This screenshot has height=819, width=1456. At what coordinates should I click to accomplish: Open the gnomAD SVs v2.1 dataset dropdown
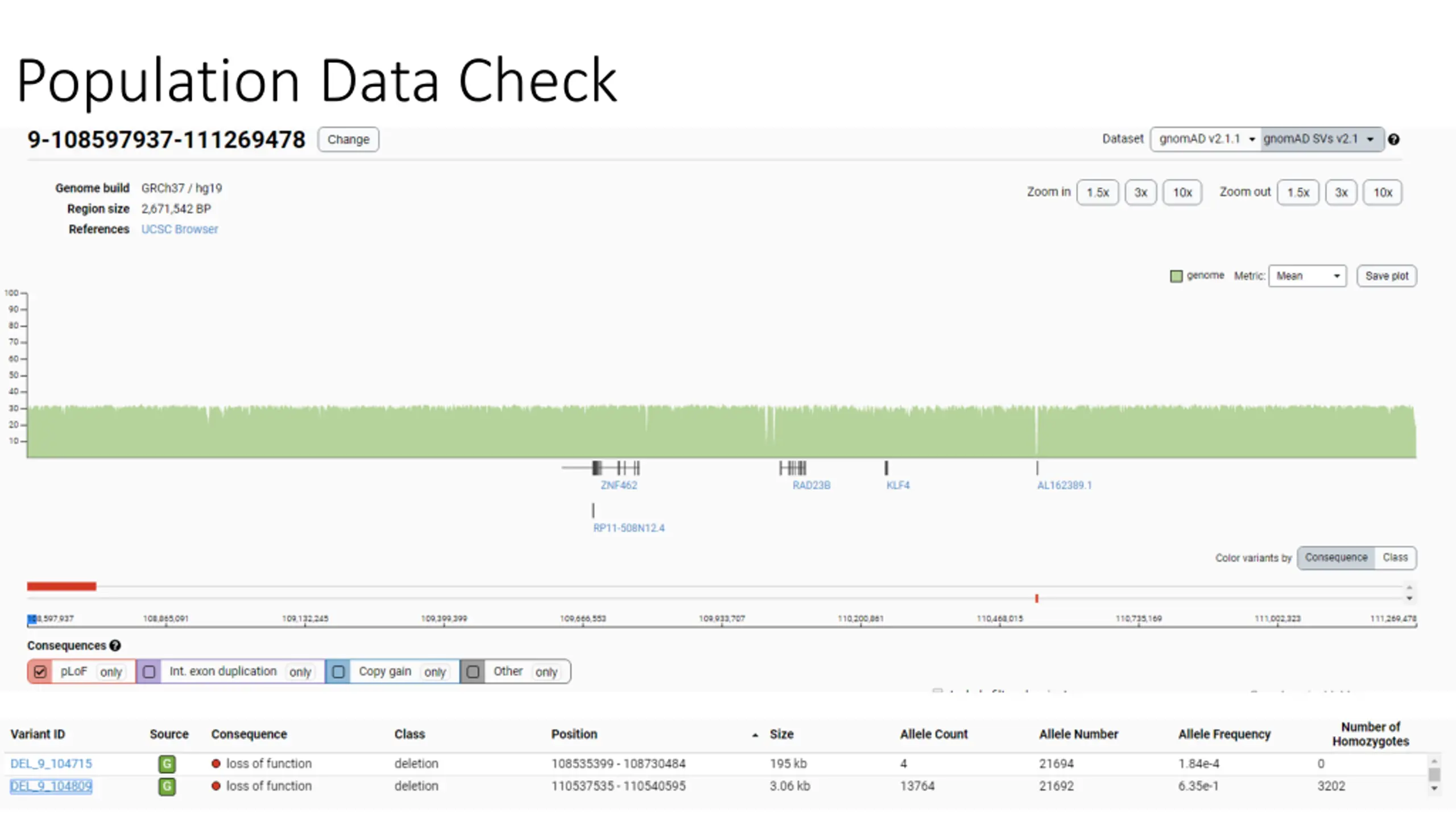1322,139
